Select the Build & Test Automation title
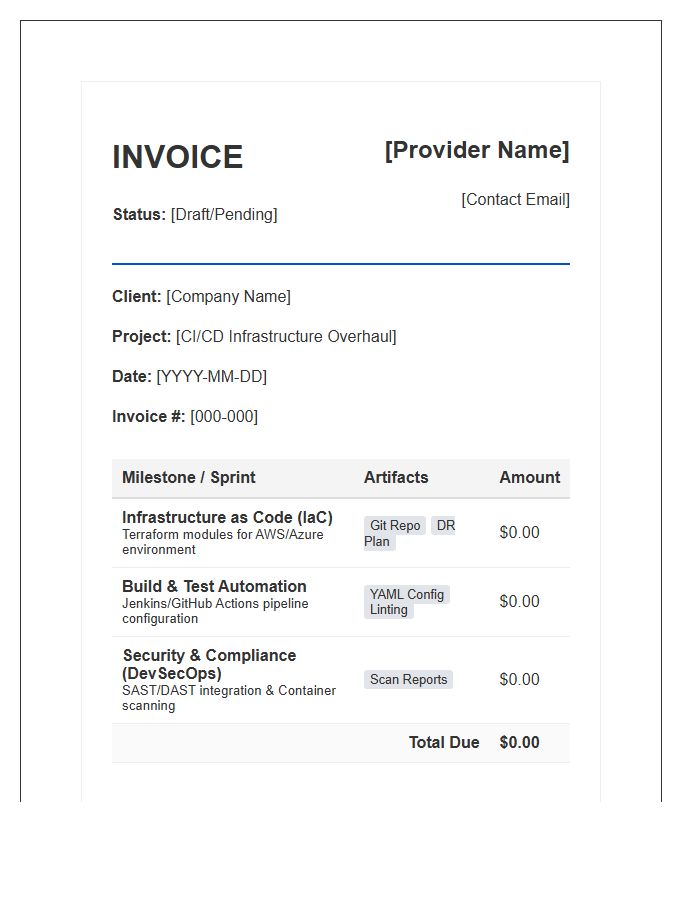 (214, 586)
